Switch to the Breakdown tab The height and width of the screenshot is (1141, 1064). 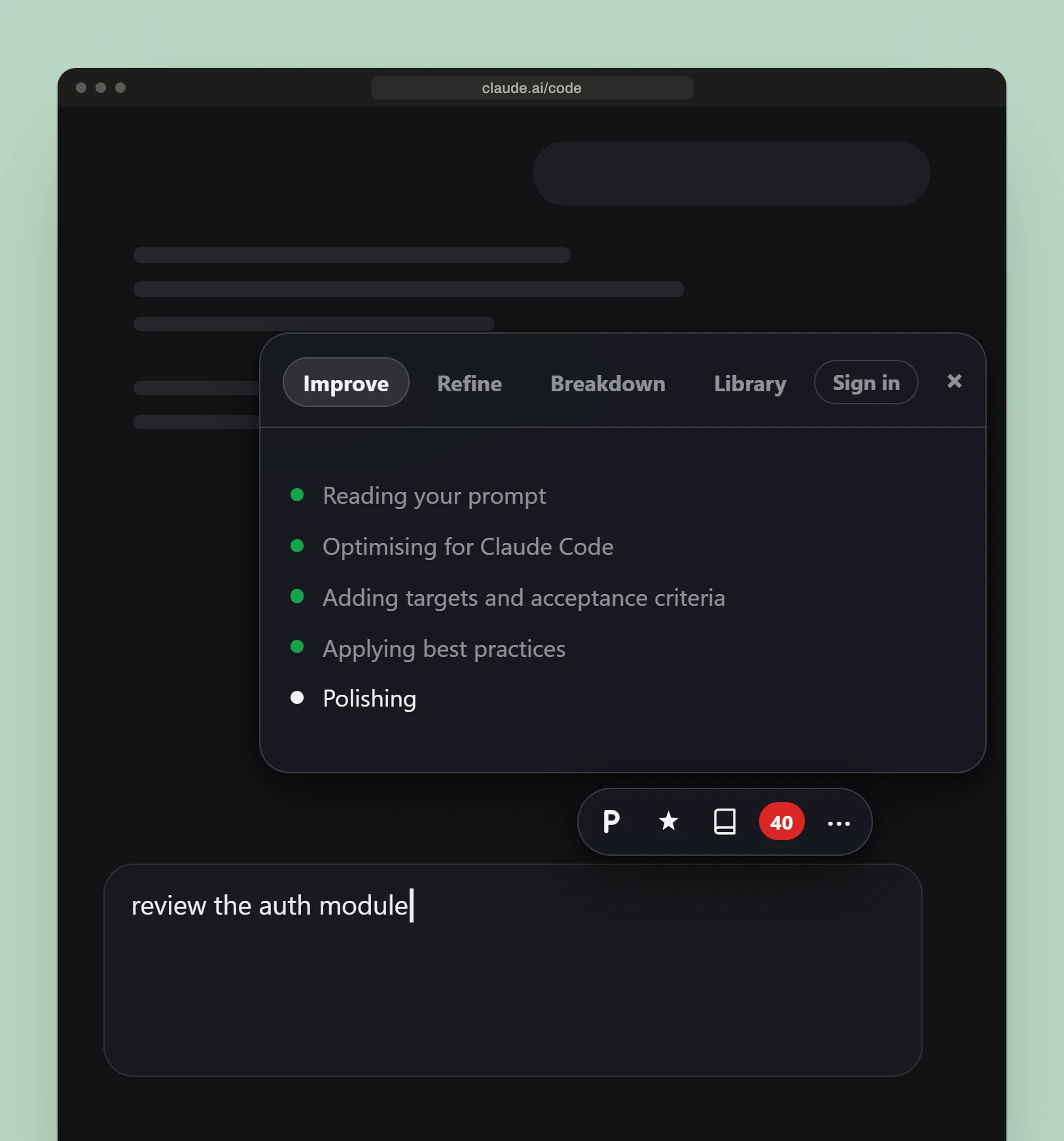pyautogui.click(x=607, y=383)
